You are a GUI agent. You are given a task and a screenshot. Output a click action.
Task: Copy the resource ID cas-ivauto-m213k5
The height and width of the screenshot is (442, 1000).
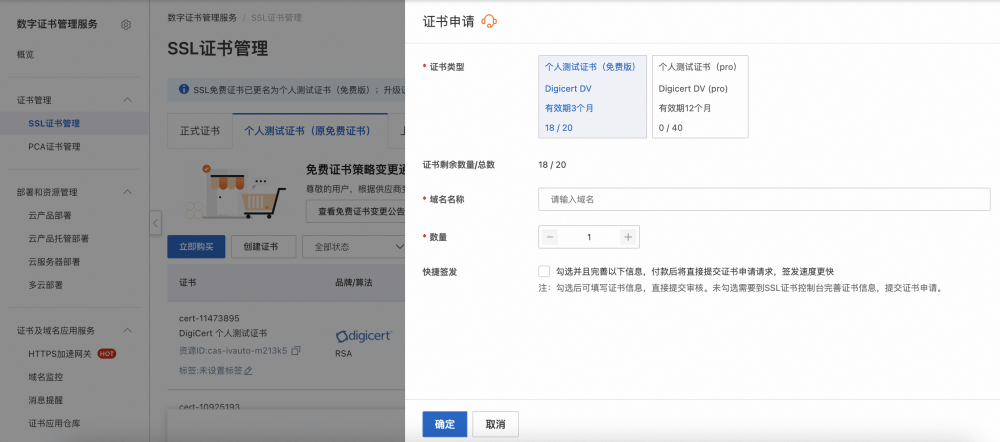296,351
